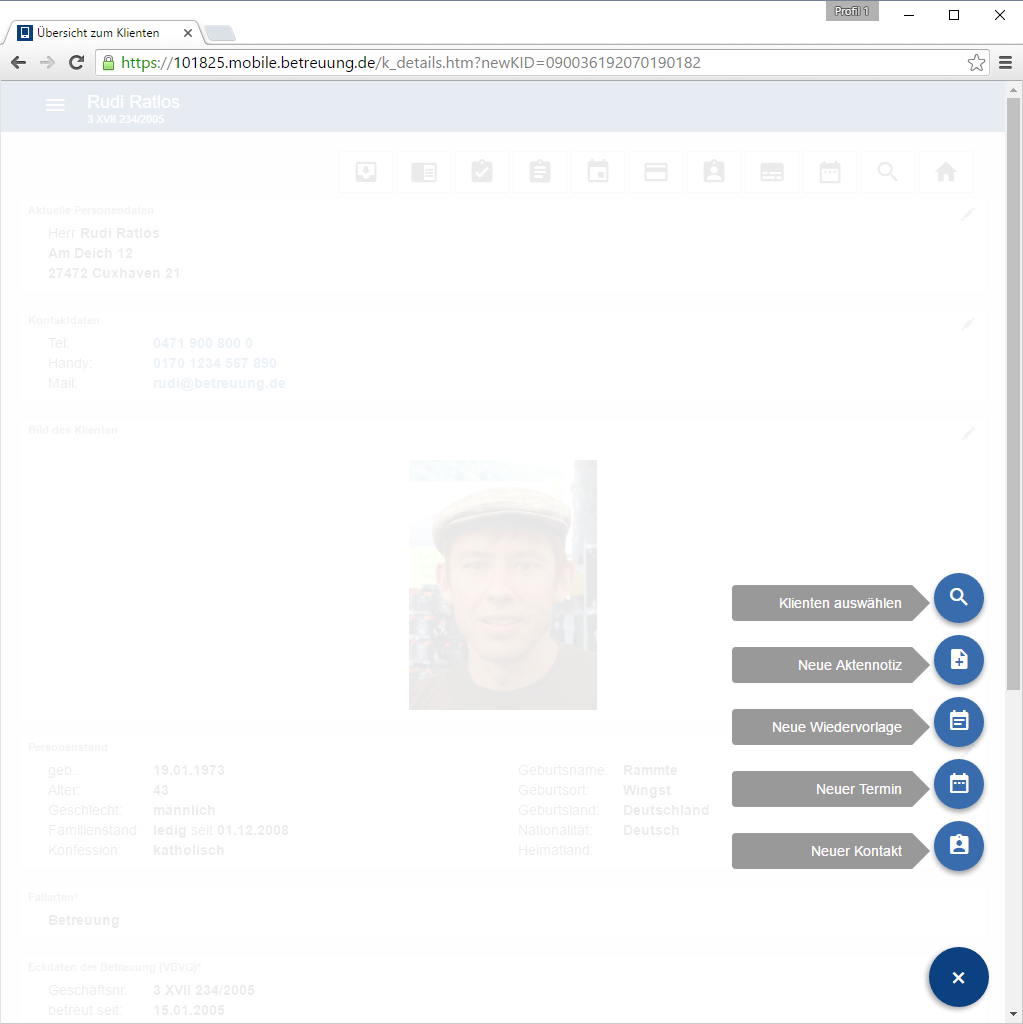Click the Geschlecht value männlich
The height and width of the screenshot is (1024, 1023).
[x=184, y=810]
